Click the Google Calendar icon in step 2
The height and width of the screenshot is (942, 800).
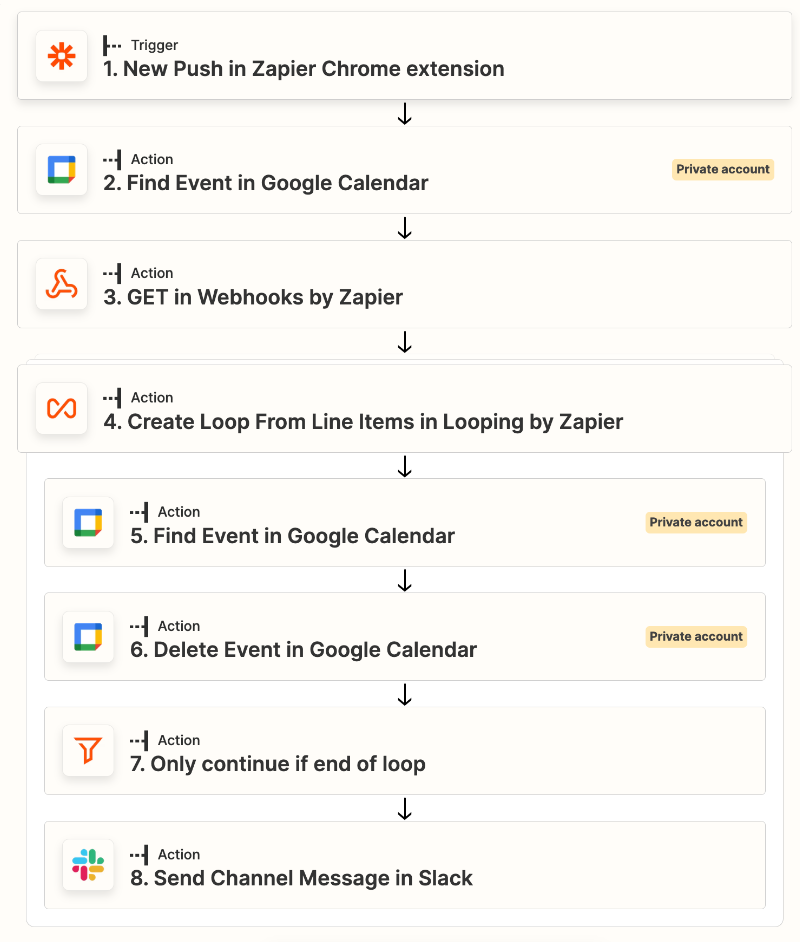click(x=61, y=170)
